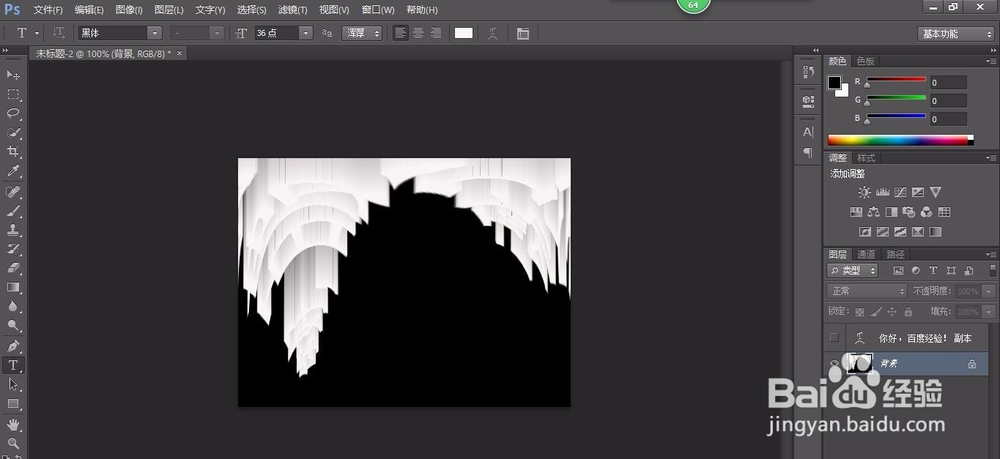Add a Brightness/Contrast adjustment
This screenshot has width=1000, height=459.
click(x=864, y=192)
